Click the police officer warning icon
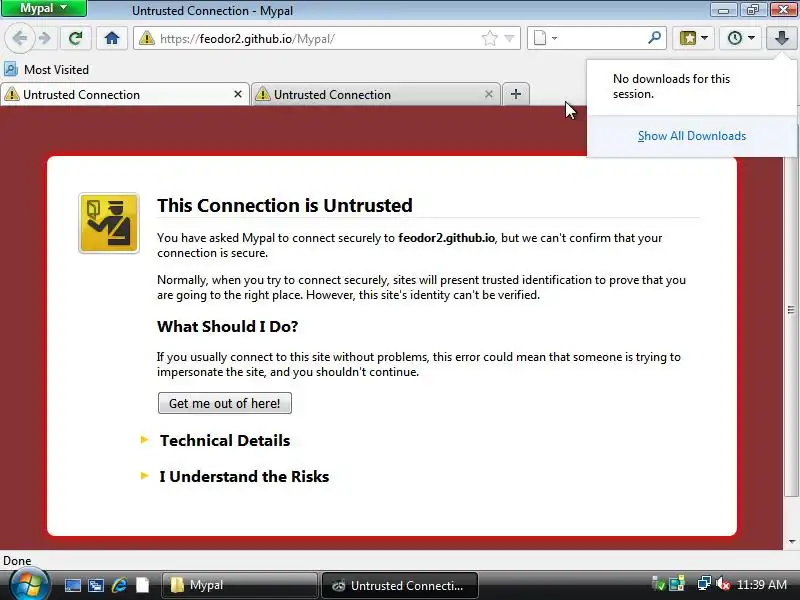This screenshot has width=800, height=600. (109, 223)
